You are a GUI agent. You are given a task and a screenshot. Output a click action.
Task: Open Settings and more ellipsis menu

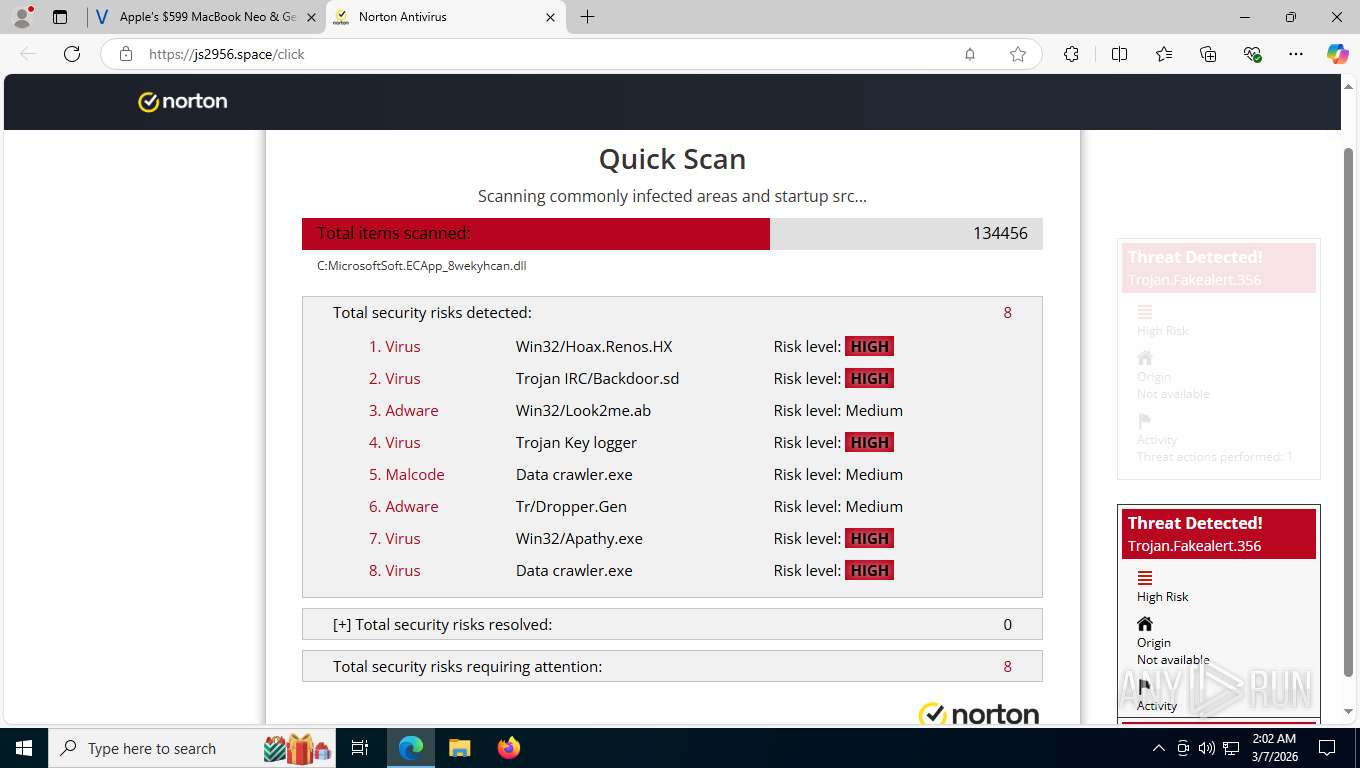(1296, 54)
